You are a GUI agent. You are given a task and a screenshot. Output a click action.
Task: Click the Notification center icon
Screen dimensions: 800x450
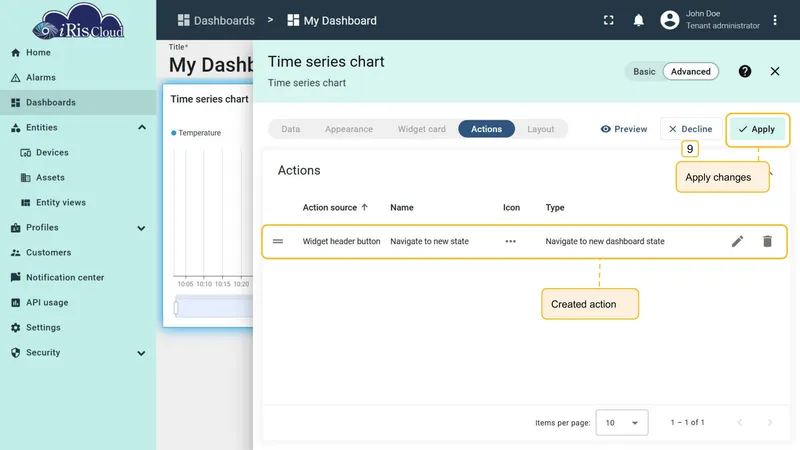pyautogui.click(x=16, y=277)
